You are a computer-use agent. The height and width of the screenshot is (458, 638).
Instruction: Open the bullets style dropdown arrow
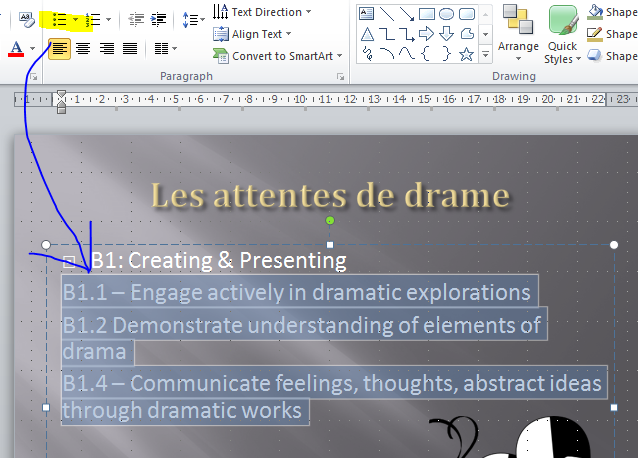[75, 19]
